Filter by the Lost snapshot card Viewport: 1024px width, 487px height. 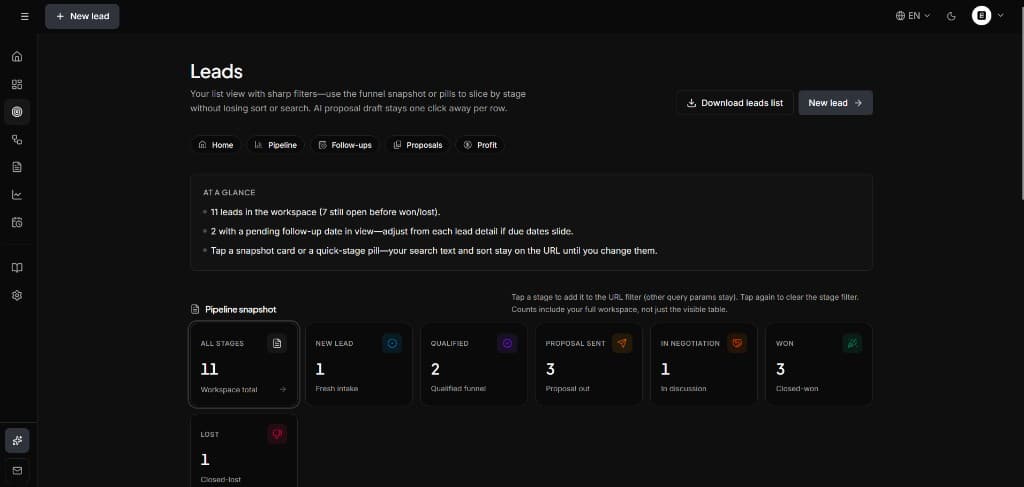[244, 450]
